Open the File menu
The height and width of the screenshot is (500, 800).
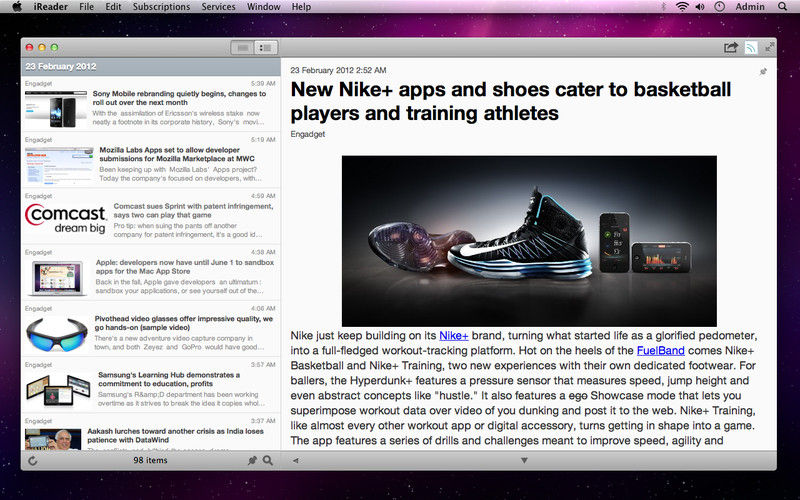coord(87,7)
